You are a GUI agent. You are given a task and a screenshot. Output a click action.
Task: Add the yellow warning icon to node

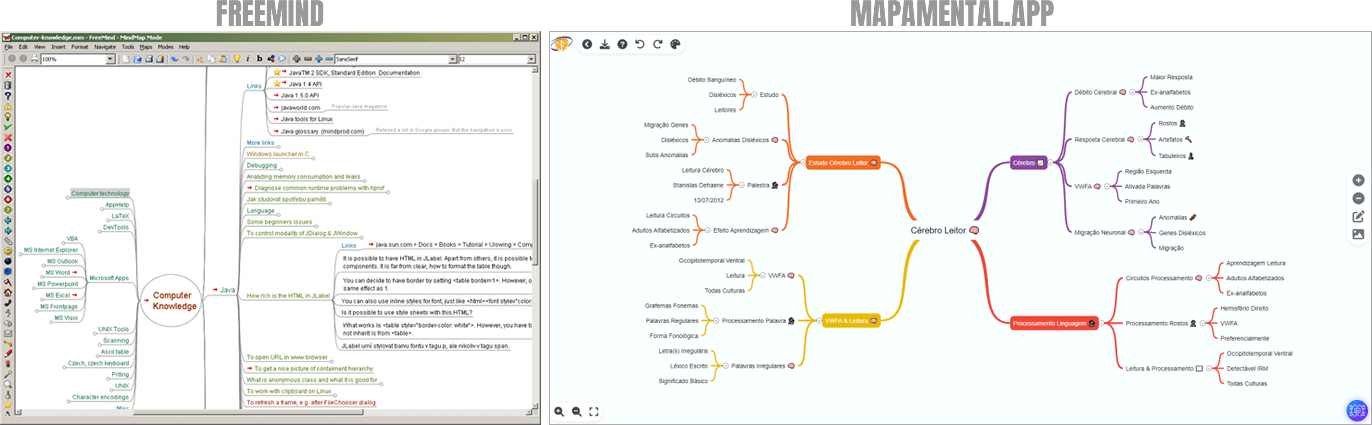8,106
